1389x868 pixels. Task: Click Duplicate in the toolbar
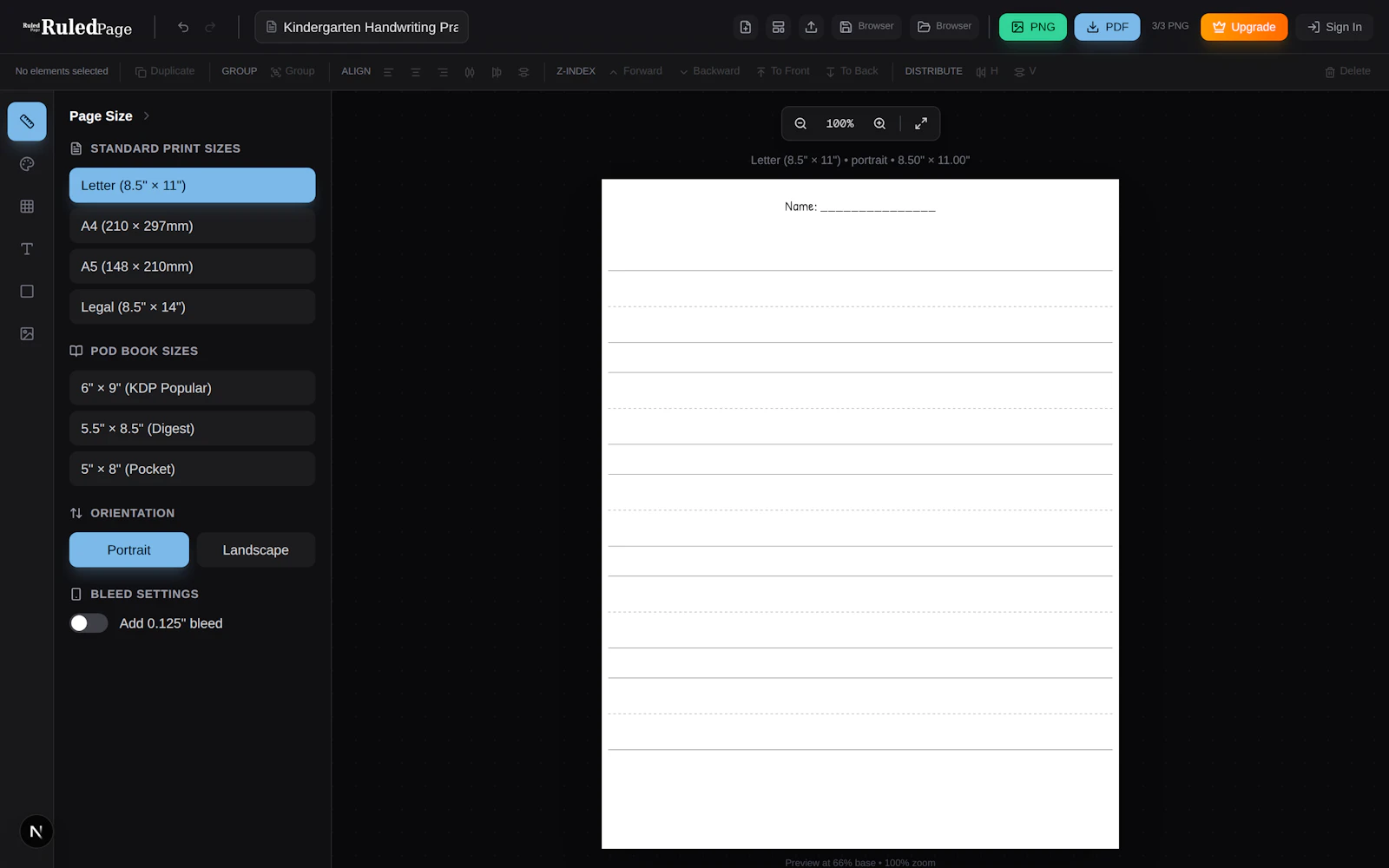click(x=165, y=71)
